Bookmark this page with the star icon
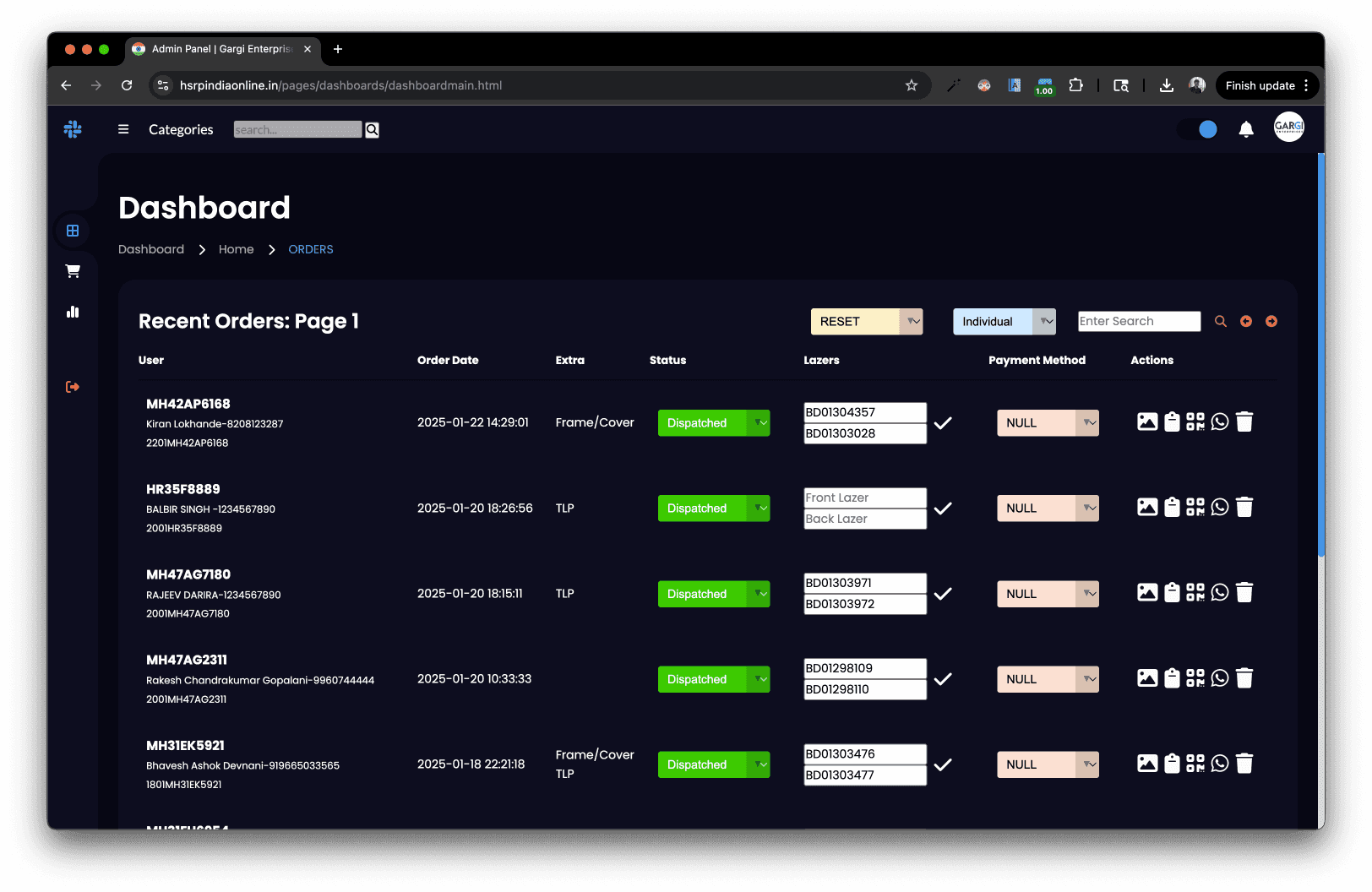Screen dimensions: 1372x892 (912, 85)
